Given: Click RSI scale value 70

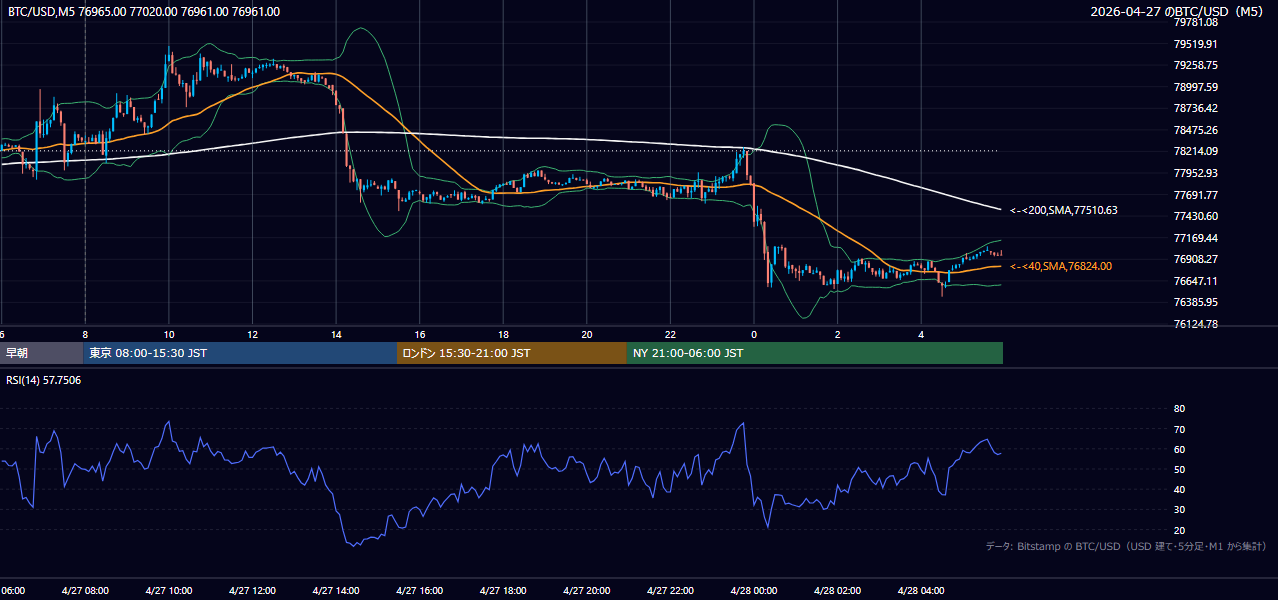Looking at the screenshot, I should (1179, 429).
